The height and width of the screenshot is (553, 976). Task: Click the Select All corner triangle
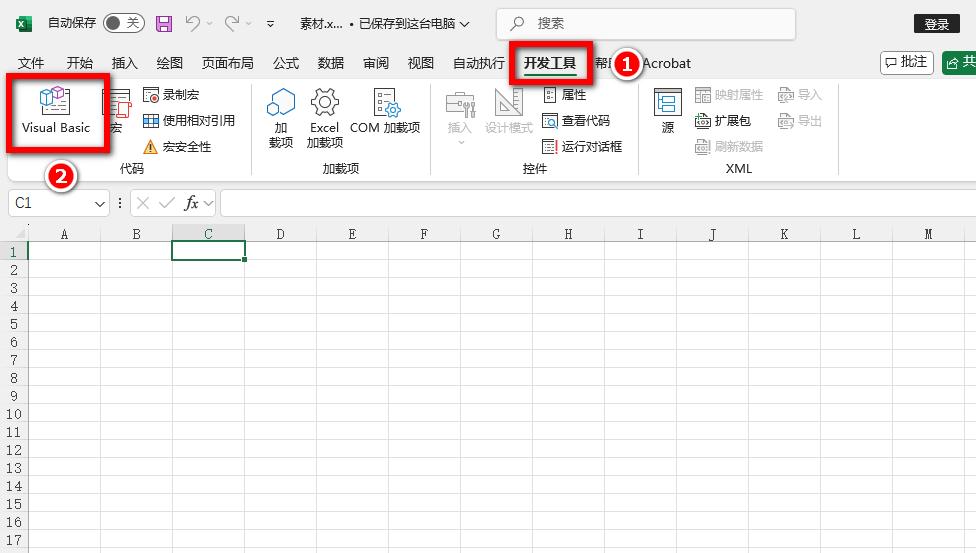point(20,234)
